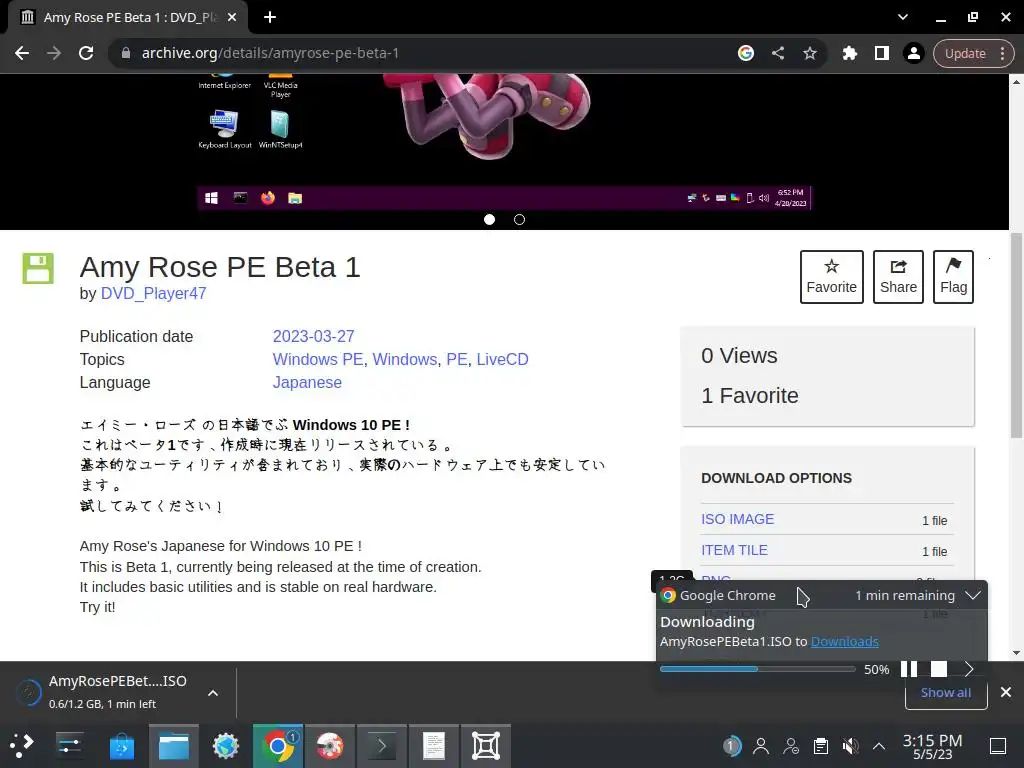Screen dimensions: 1024x768
Task: Reload the archive.org page
Action: pyautogui.click(x=86, y=53)
